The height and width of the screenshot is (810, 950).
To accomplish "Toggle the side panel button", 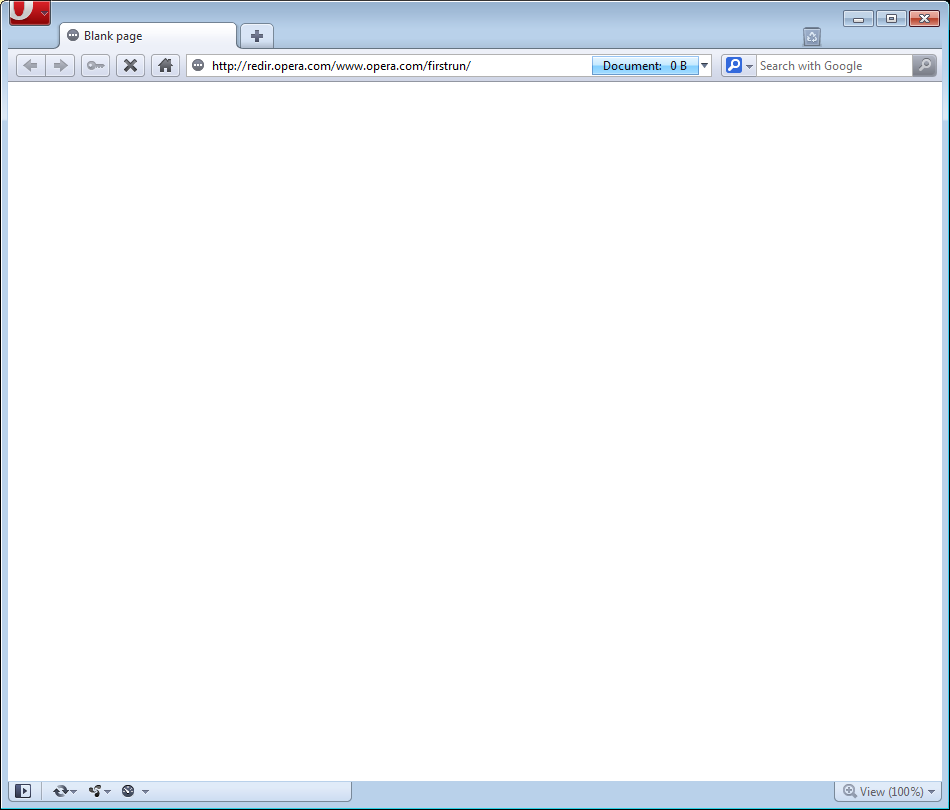I will (23, 791).
